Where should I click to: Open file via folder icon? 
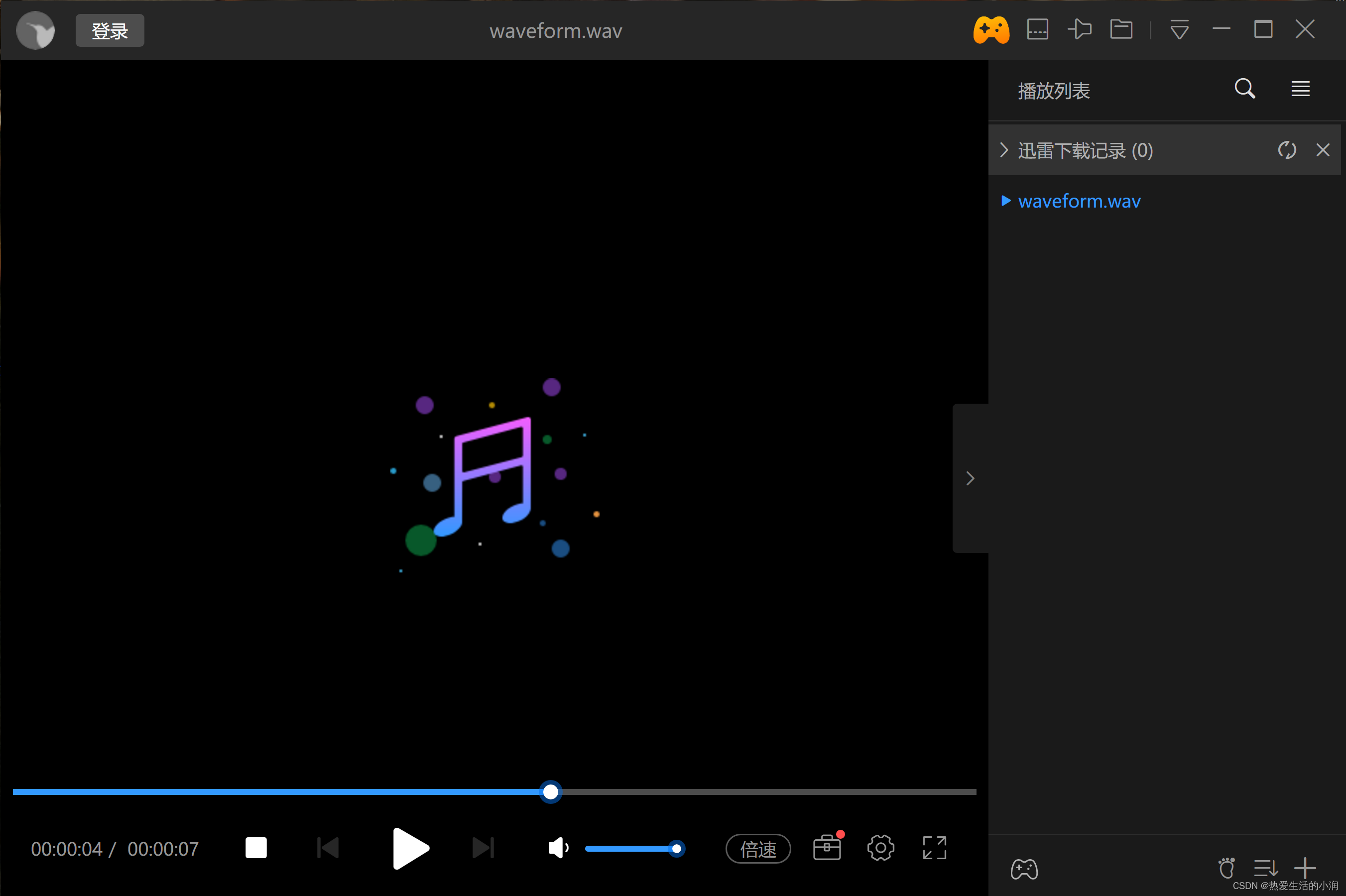point(1121,29)
